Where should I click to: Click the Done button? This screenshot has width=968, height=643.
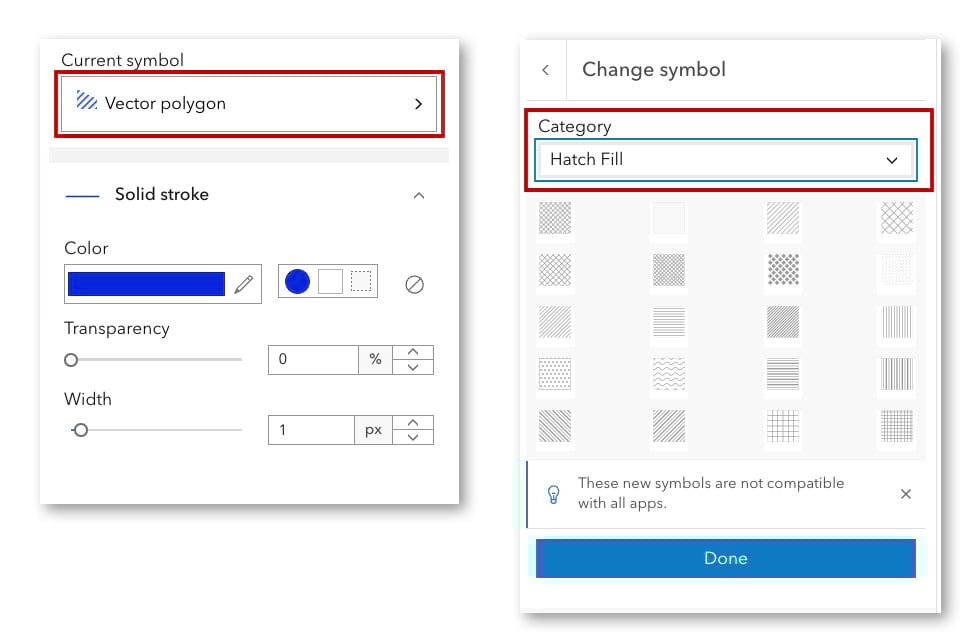(725, 558)
